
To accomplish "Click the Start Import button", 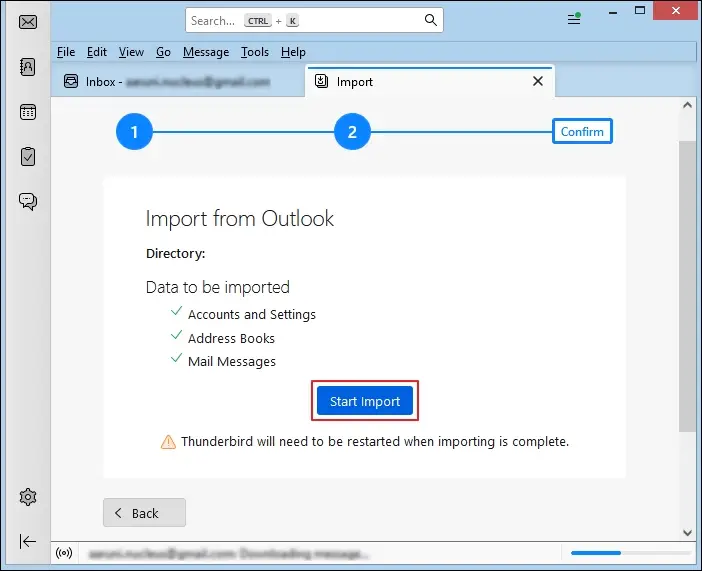I will tap(365, 401).
